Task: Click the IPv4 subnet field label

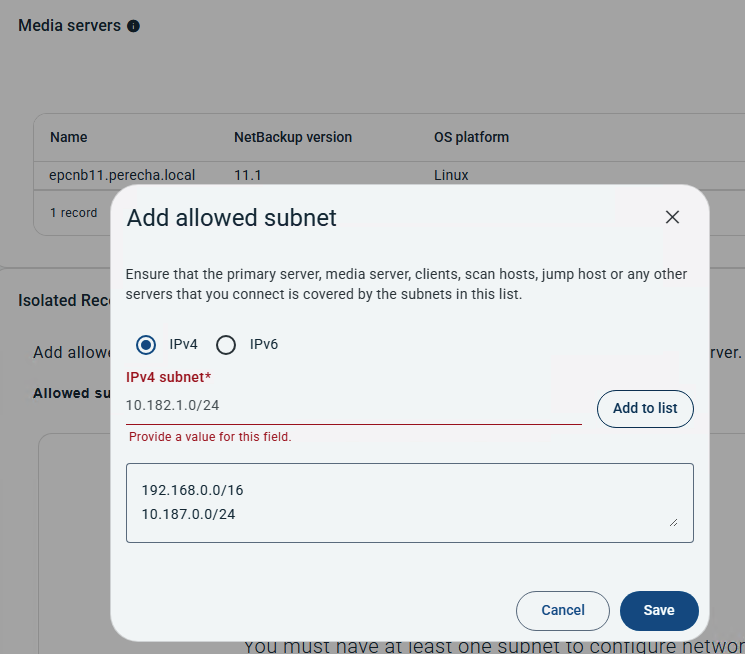Action: (x=168, y=377)
